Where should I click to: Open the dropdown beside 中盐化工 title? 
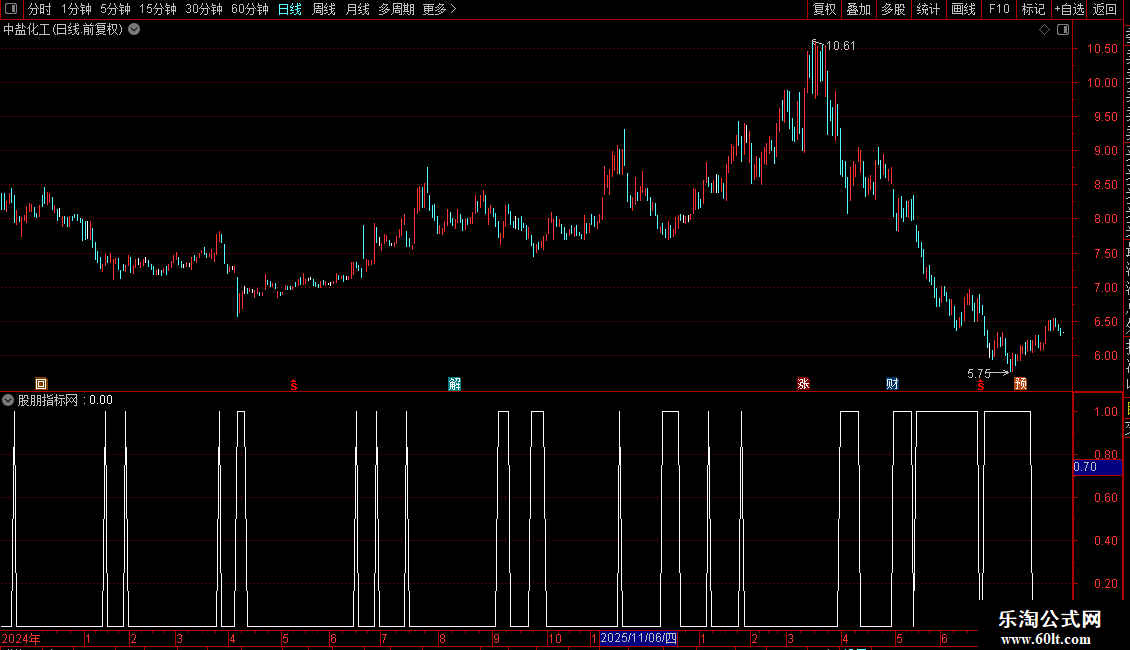134,30
